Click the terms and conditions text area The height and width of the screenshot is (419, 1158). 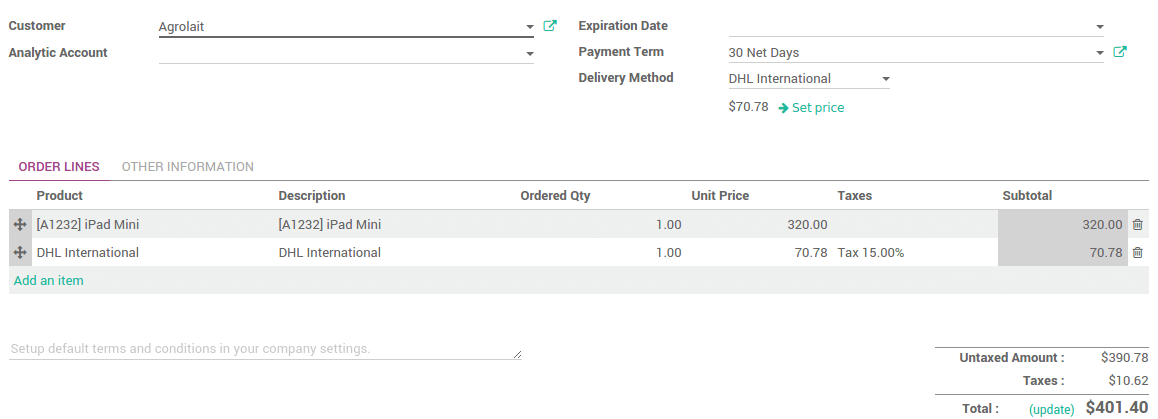tap(265, 349)
